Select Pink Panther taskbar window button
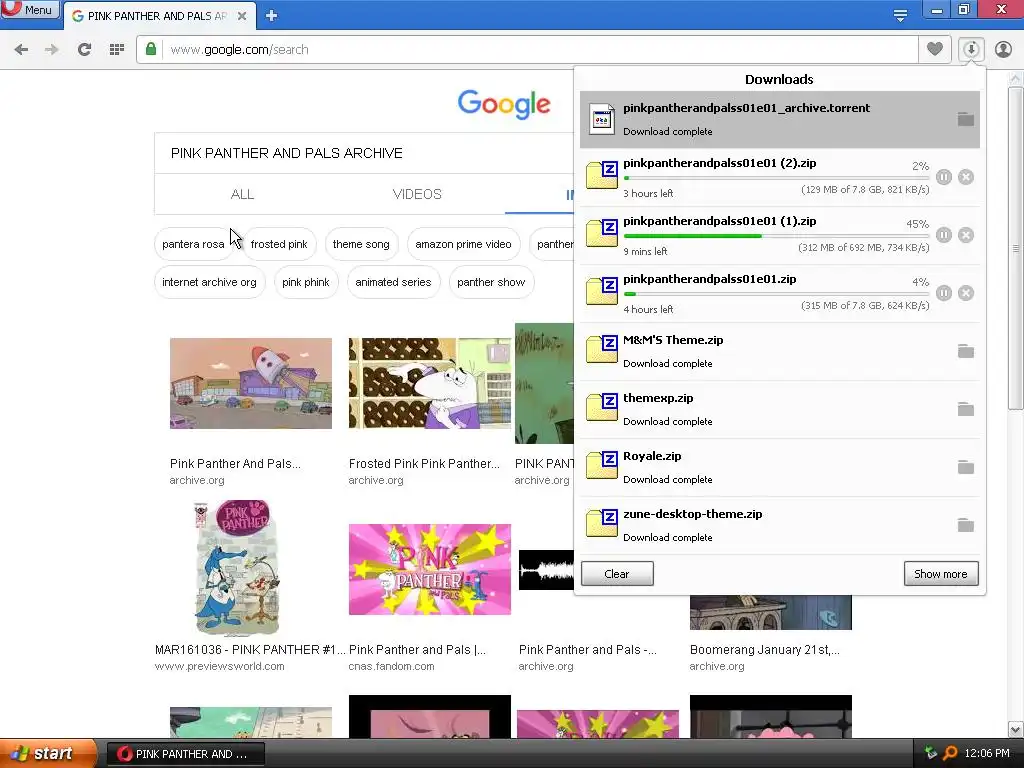The height and width of the screenshot is (768, 1024). click(x=185, y=754)
